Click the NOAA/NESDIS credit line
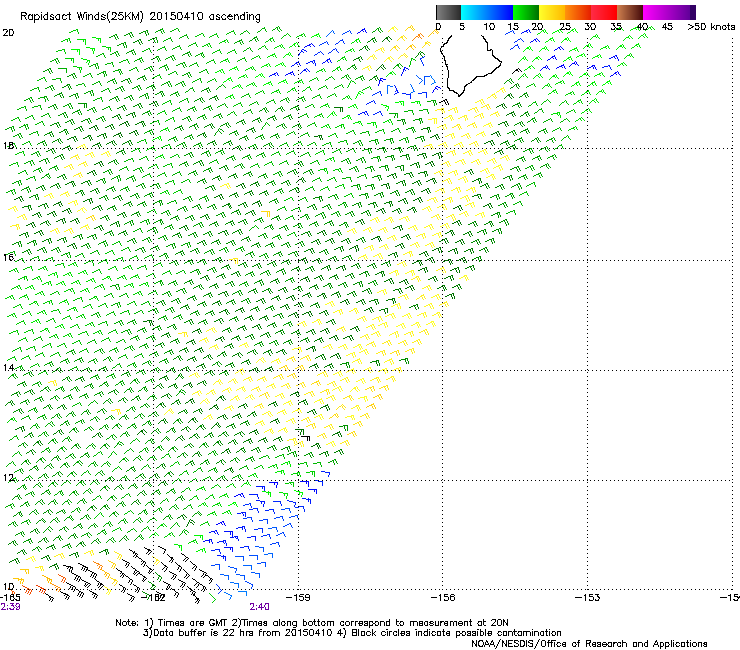The image size is (740, 650). (589, 644)
